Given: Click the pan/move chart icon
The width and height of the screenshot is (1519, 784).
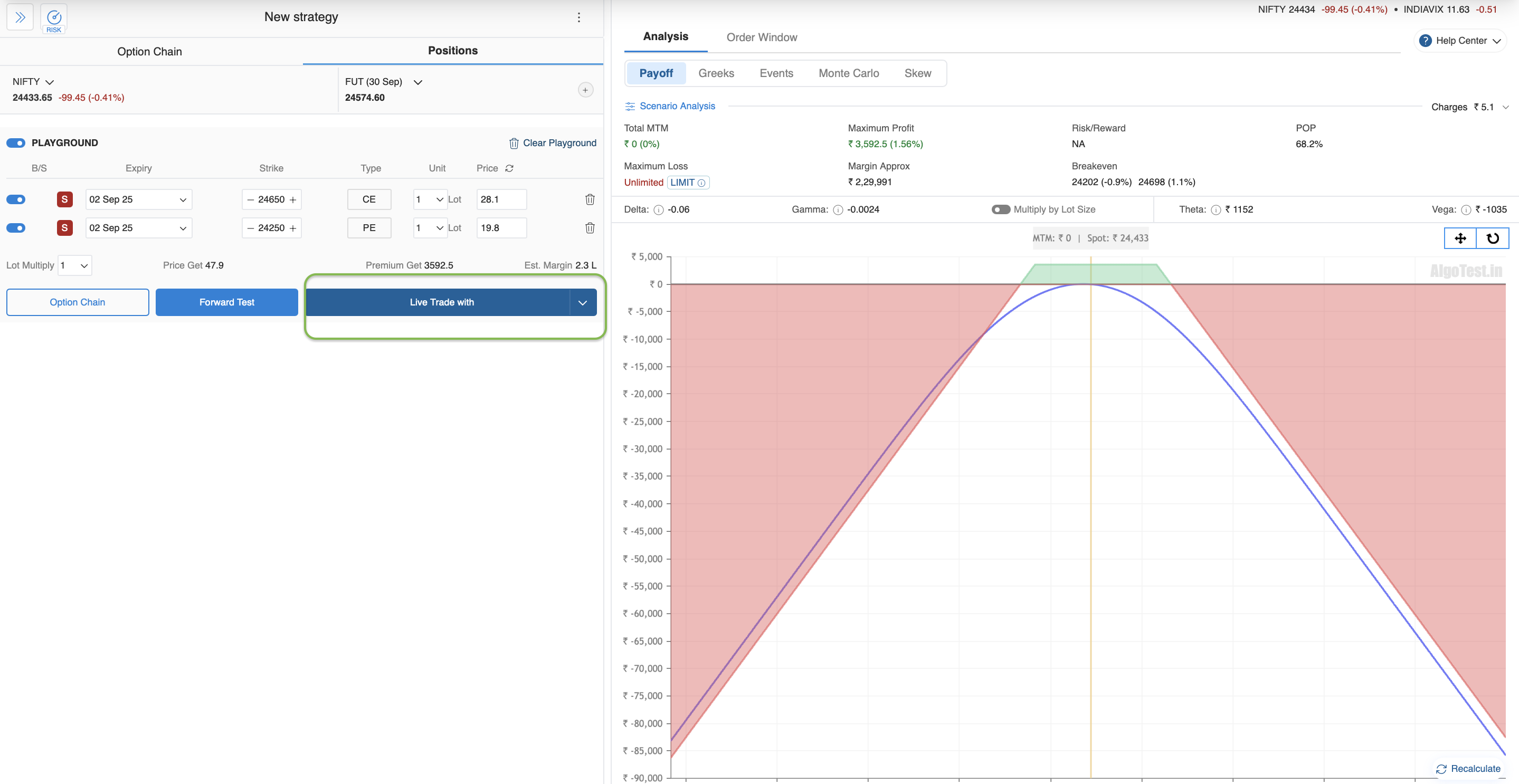Looking at the screenshot, I should (1460, 238).
